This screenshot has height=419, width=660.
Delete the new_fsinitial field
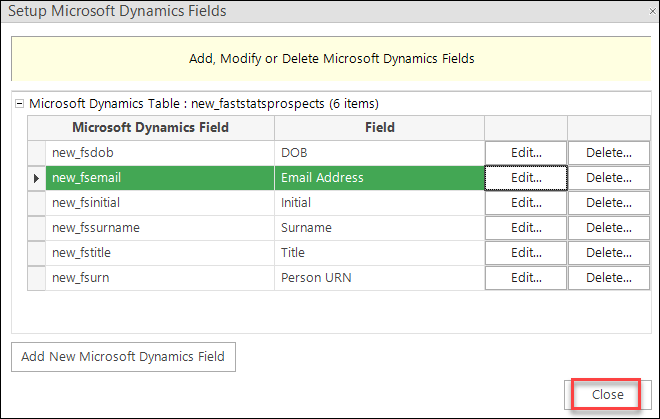[x=609, y=203]
